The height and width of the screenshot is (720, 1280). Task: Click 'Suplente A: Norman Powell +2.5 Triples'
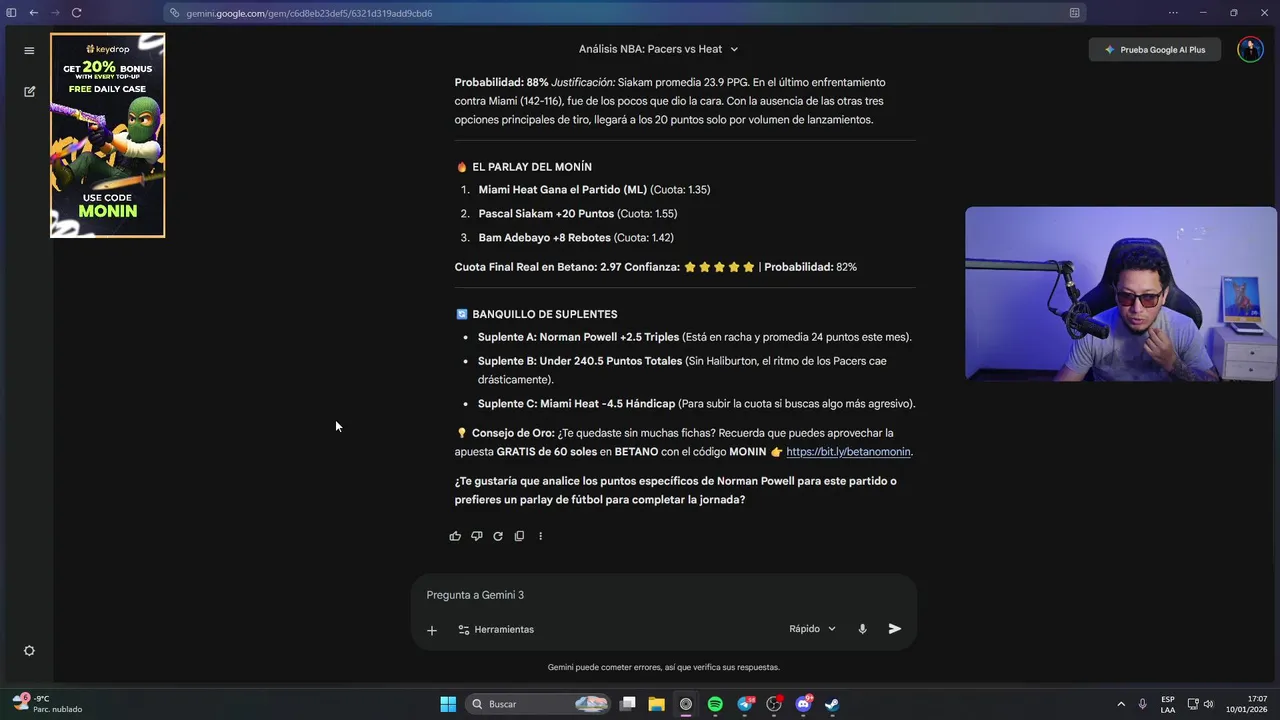[578, 337]
